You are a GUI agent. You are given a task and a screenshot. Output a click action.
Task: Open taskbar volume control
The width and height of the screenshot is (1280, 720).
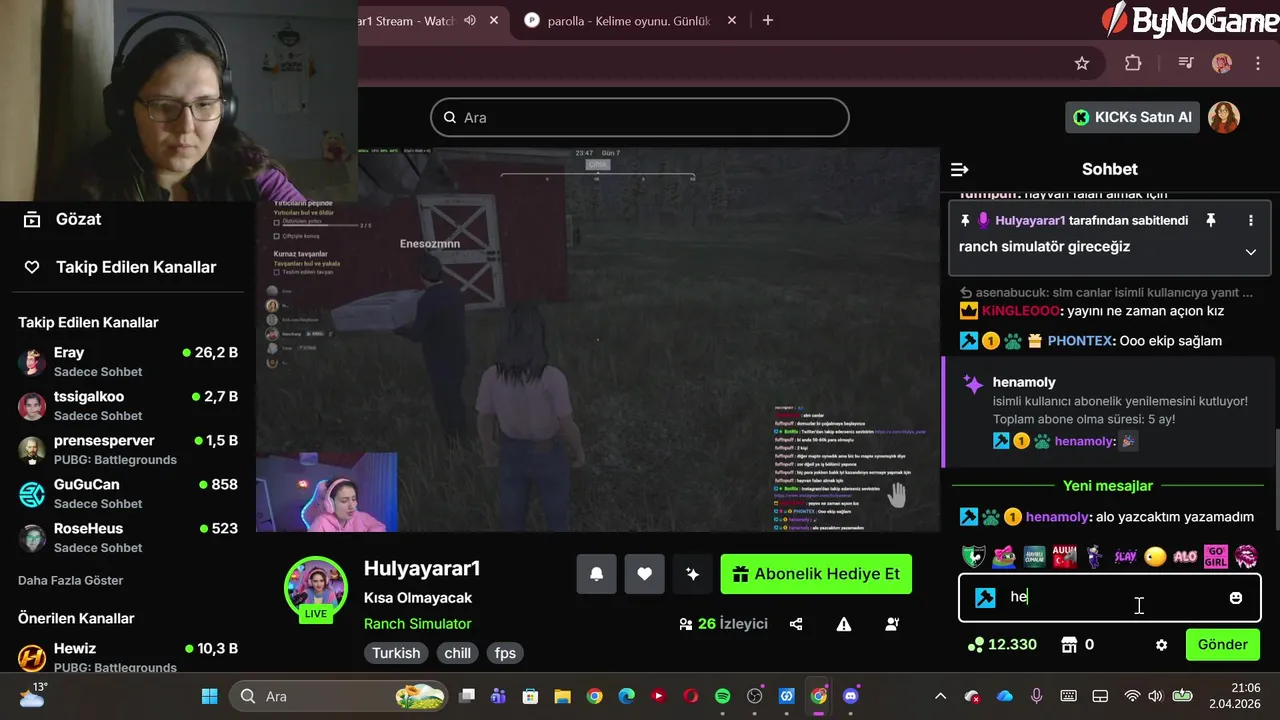click(1156, 696)
